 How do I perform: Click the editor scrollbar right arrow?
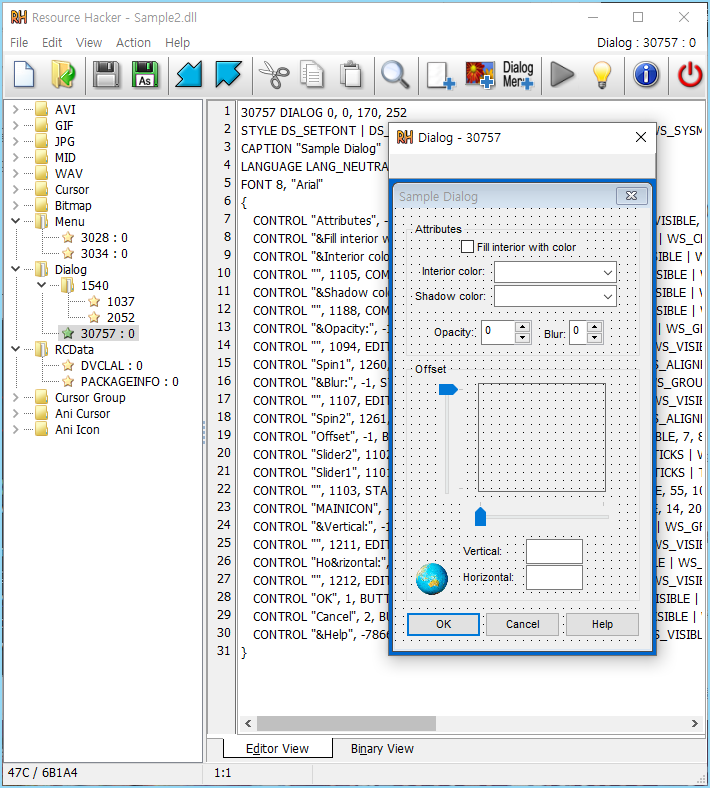point(694,724)
